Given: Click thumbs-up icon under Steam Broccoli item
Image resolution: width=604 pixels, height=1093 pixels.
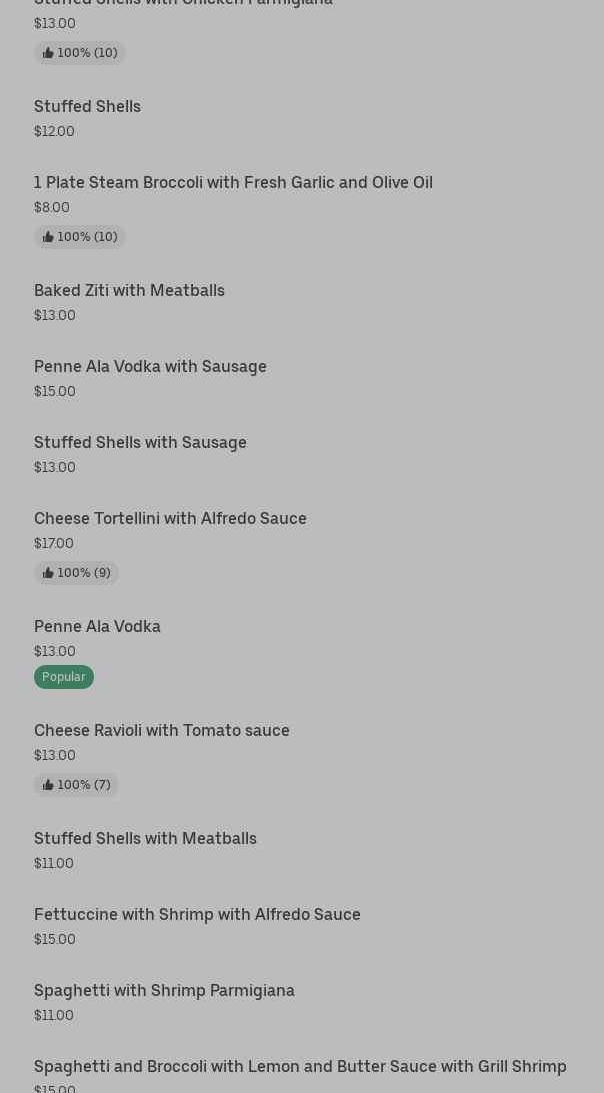Looking at the screenshot, I should 48,237.
